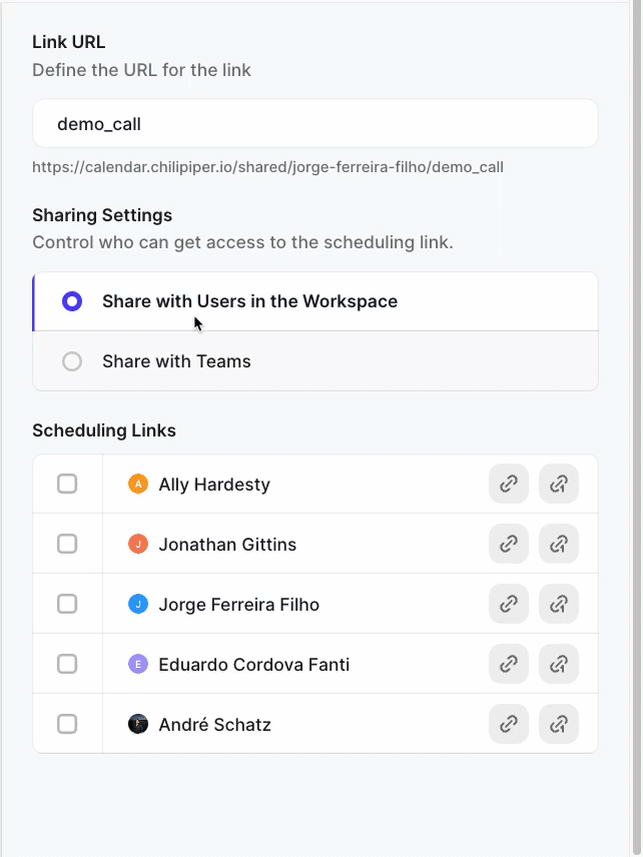The height and width of the screenshot is (857, 643).
Task: Copy André Schatz's scheduling link icon
Action: point(508,724)
